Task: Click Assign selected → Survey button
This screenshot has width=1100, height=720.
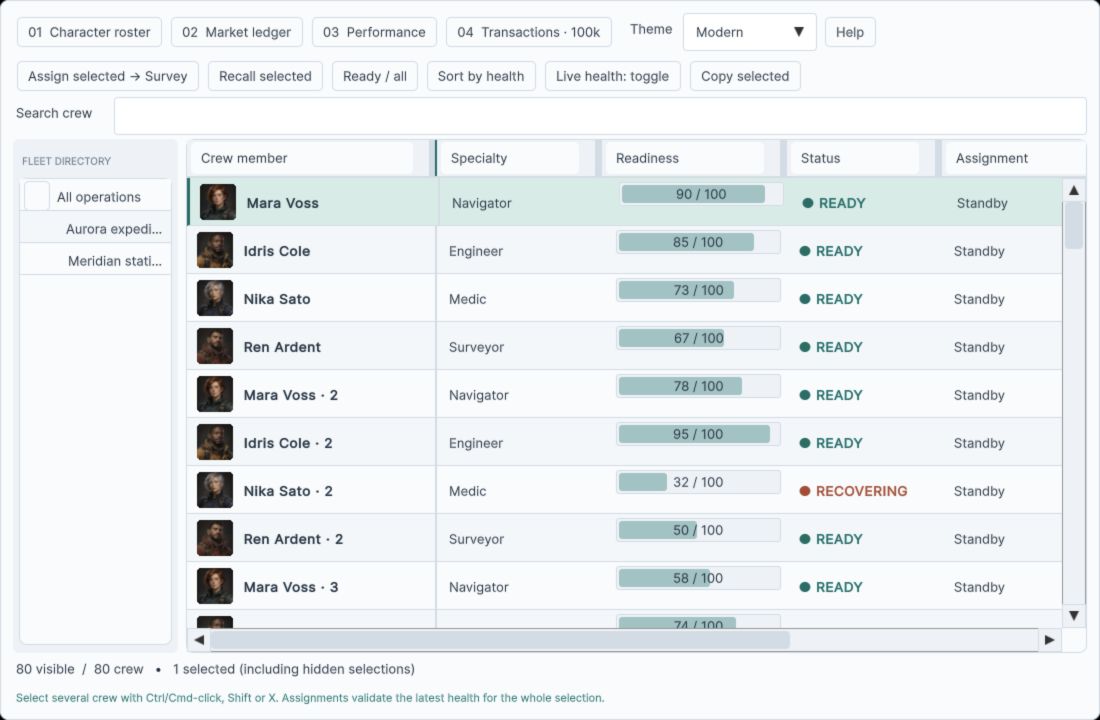Action: point(107,76)
